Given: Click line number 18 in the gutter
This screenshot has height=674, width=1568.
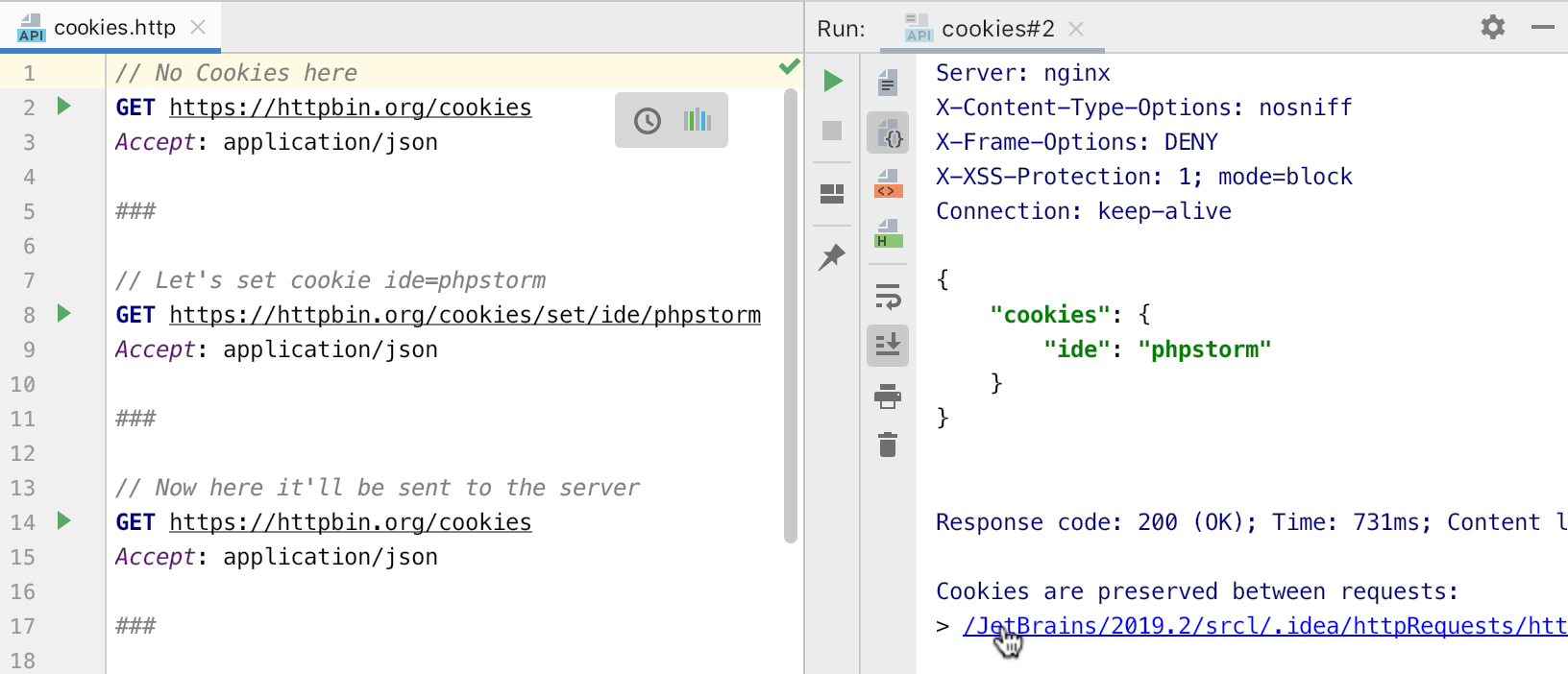Looking at the screenshot, I should 23,661.
